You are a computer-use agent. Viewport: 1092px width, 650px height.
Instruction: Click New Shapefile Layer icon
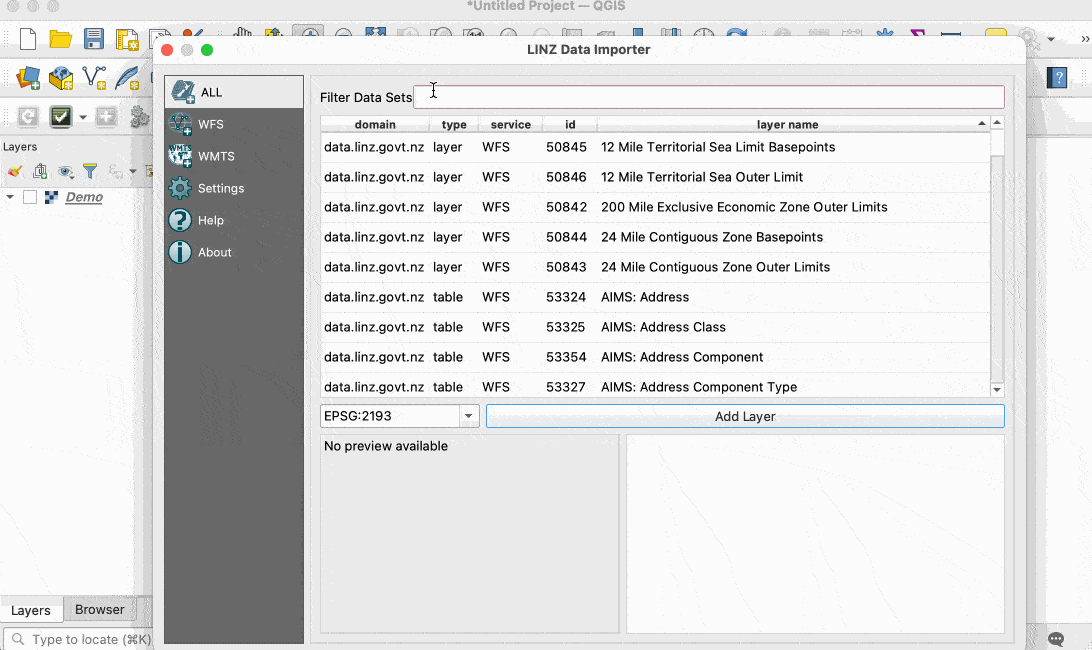(x=94, y=77)
